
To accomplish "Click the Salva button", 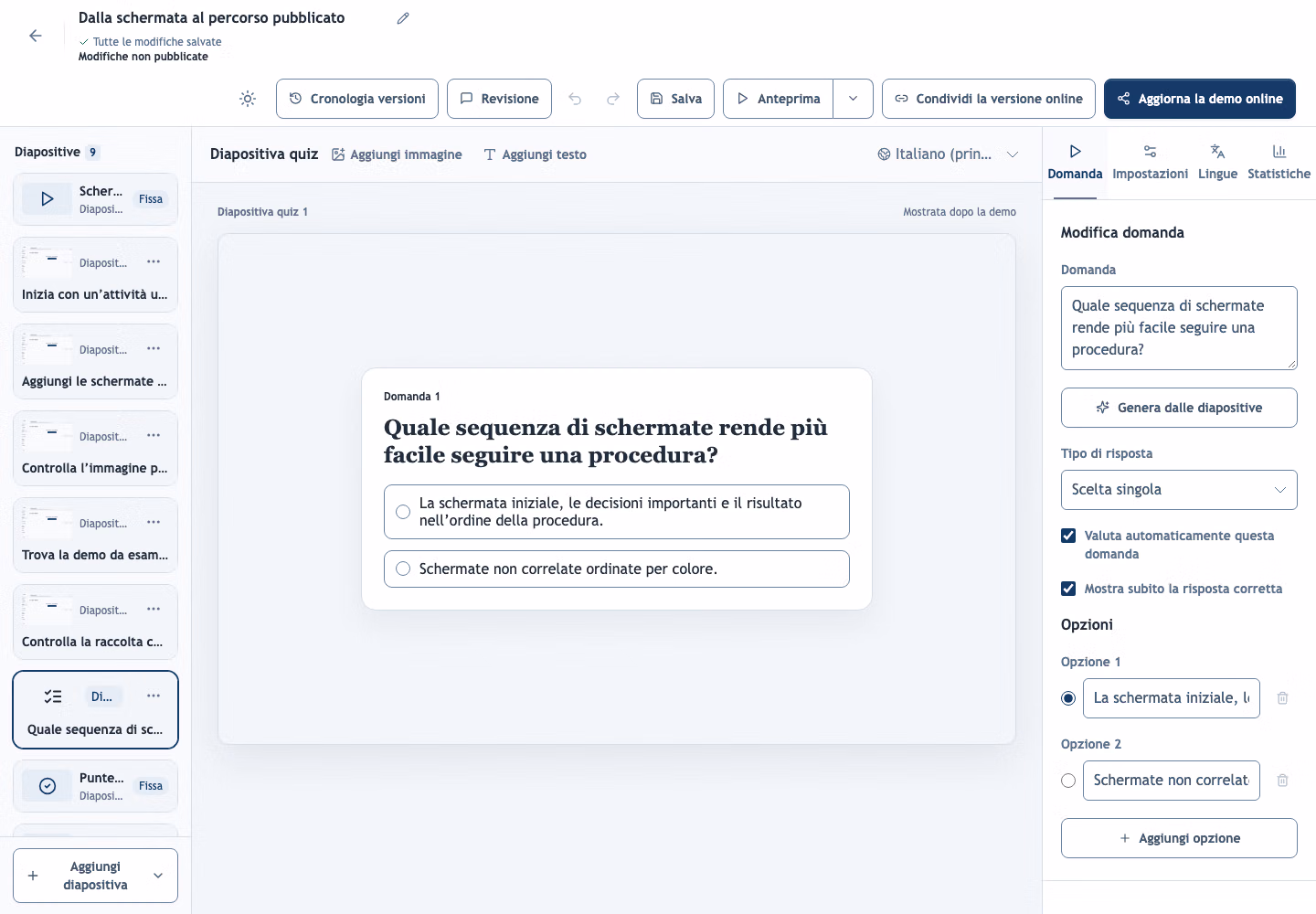I will point(676,99).
